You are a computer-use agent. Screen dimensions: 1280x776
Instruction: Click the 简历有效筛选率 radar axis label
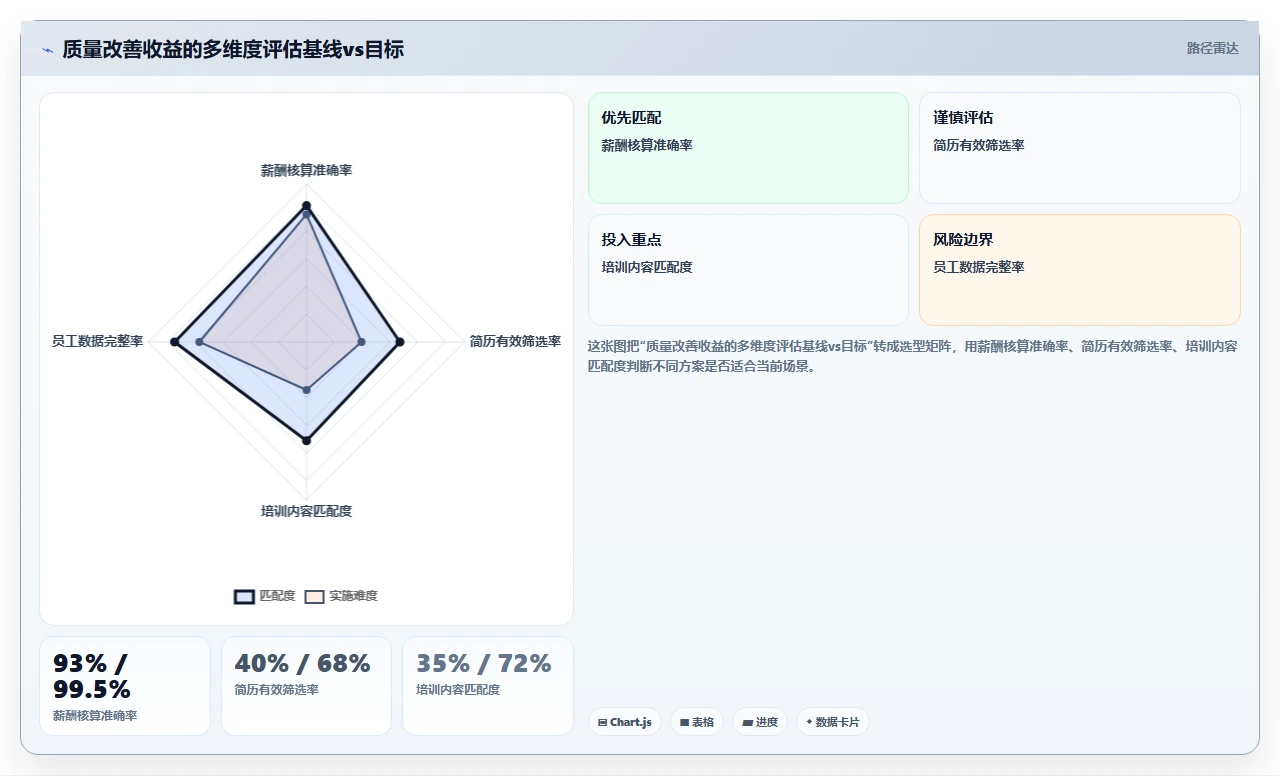click(515, 341)
